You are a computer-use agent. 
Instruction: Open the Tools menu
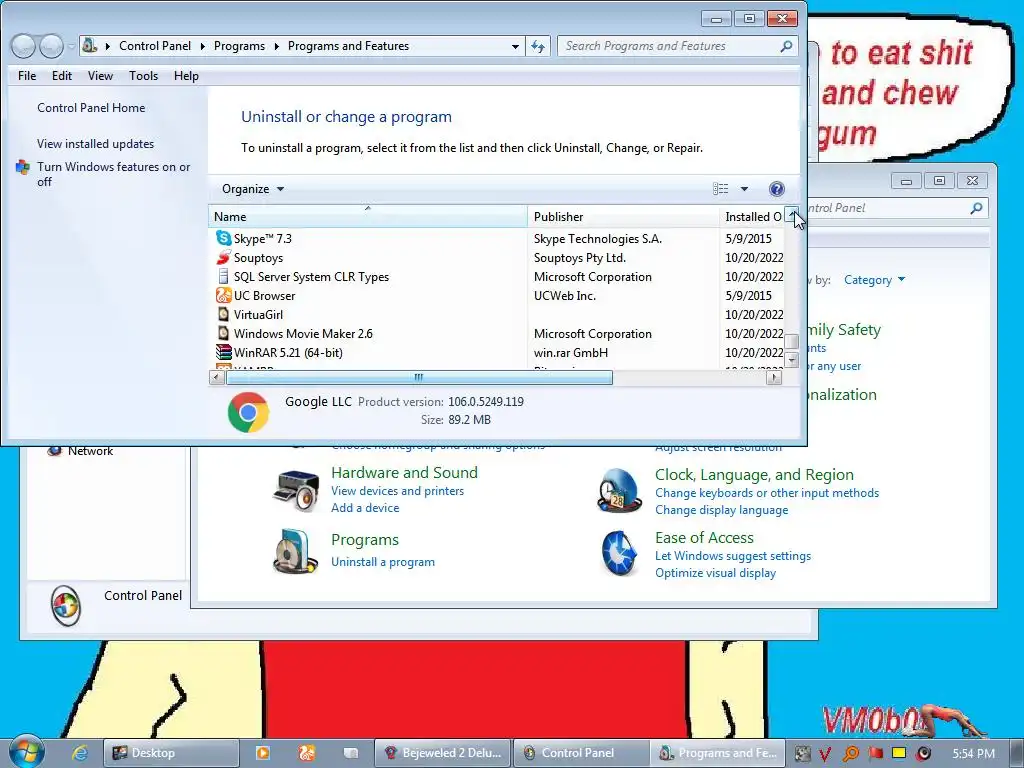pos(143,76)
